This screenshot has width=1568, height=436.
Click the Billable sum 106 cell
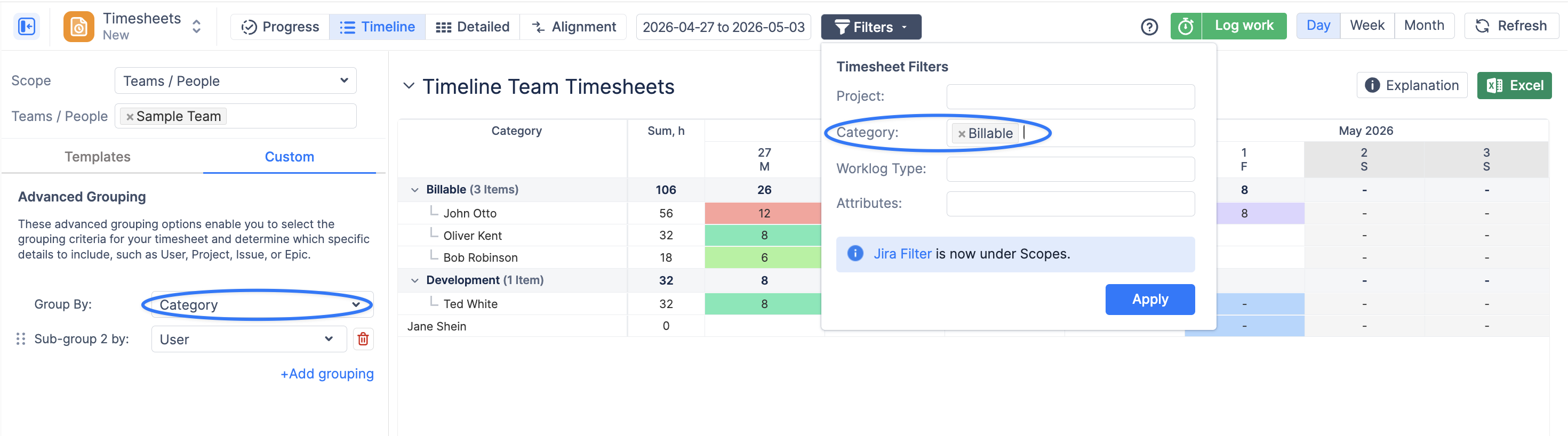point(665,190)
